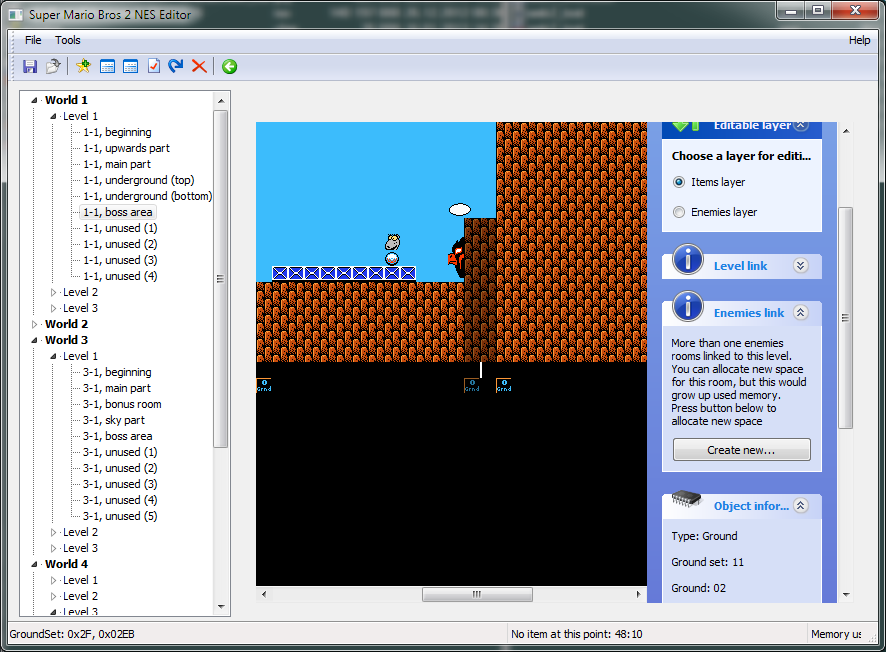Click the horizontal scrollbar thumb under the level view
The height and width of the screenshot is (652, 886).
477,594
